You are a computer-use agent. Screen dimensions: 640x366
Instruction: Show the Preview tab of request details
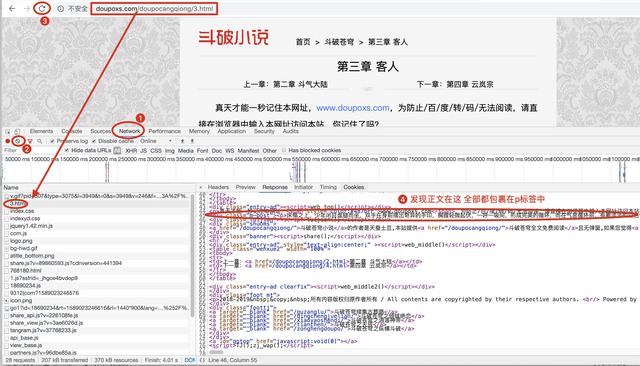246,187
